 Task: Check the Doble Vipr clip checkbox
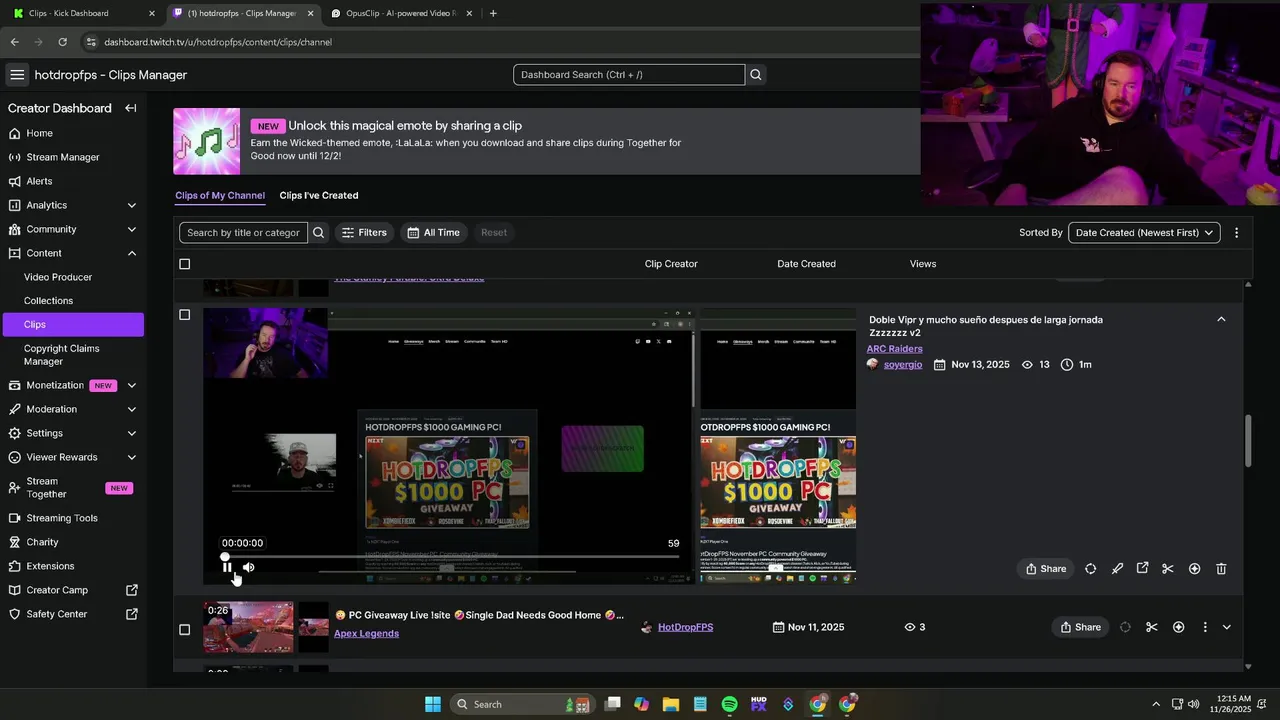184,315
